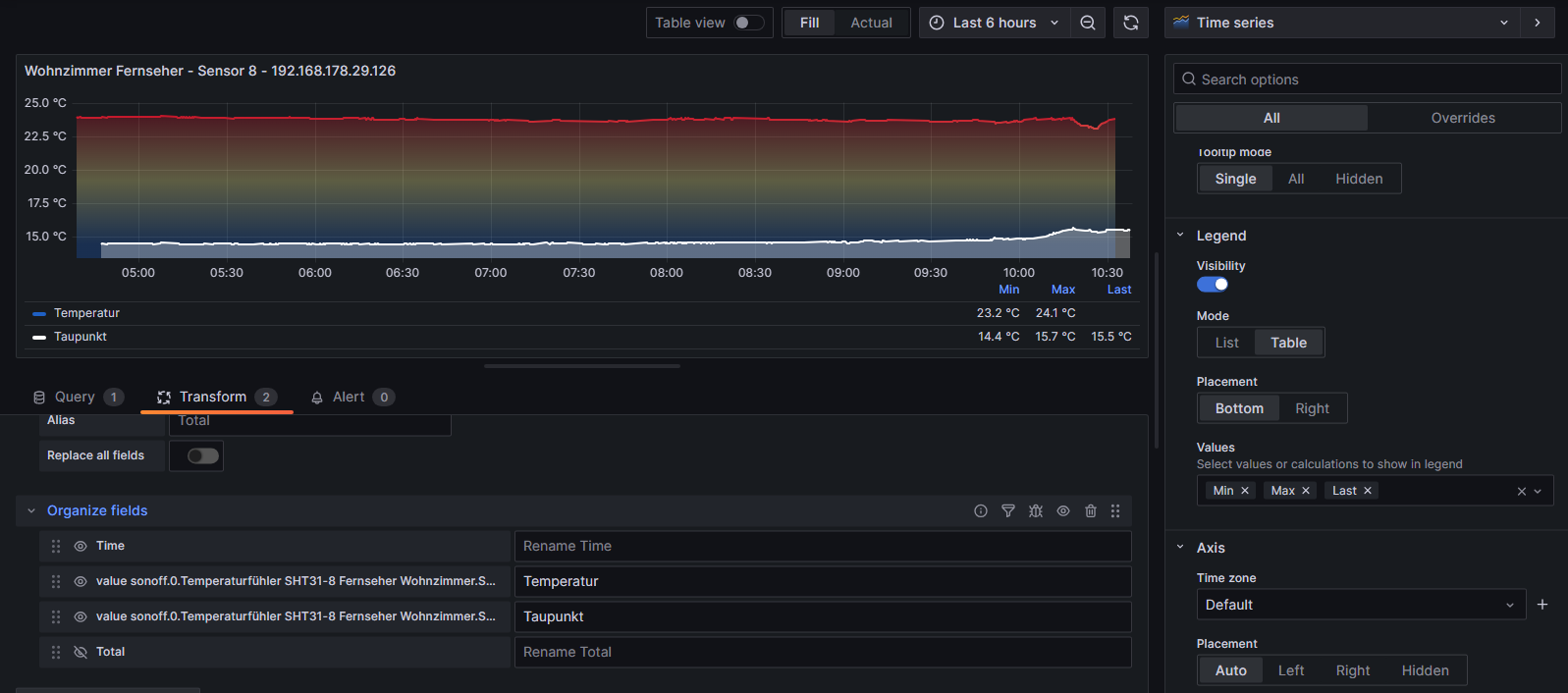Delete the Organize fields transformation

tap(1091, 510)
